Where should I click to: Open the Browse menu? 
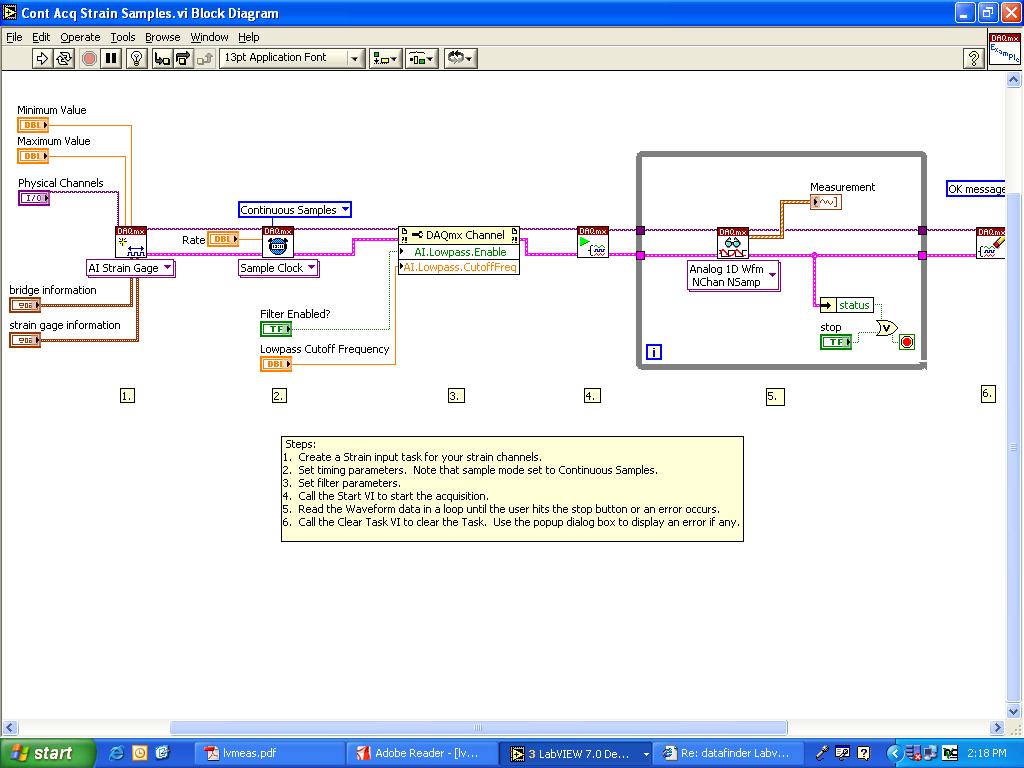163,37
